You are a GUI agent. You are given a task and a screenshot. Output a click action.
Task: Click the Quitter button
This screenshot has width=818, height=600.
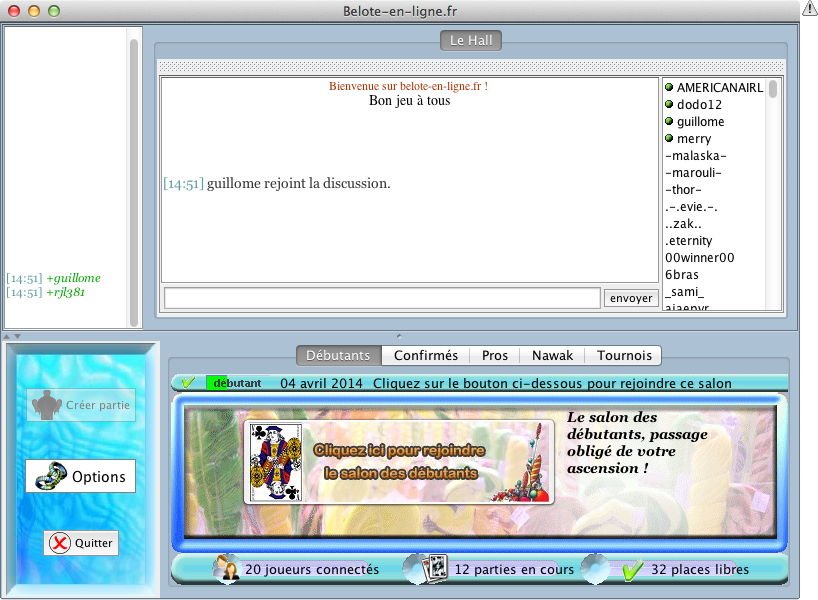pos(81,543)
